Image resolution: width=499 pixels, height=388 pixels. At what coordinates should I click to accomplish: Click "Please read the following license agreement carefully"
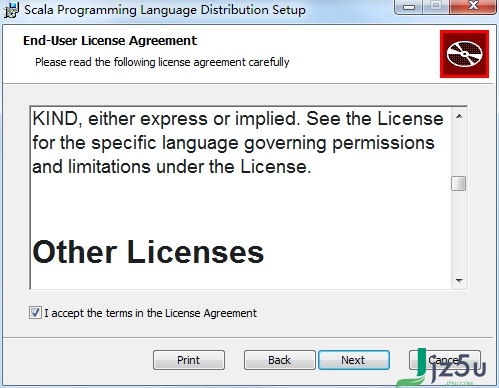[162, 62]
